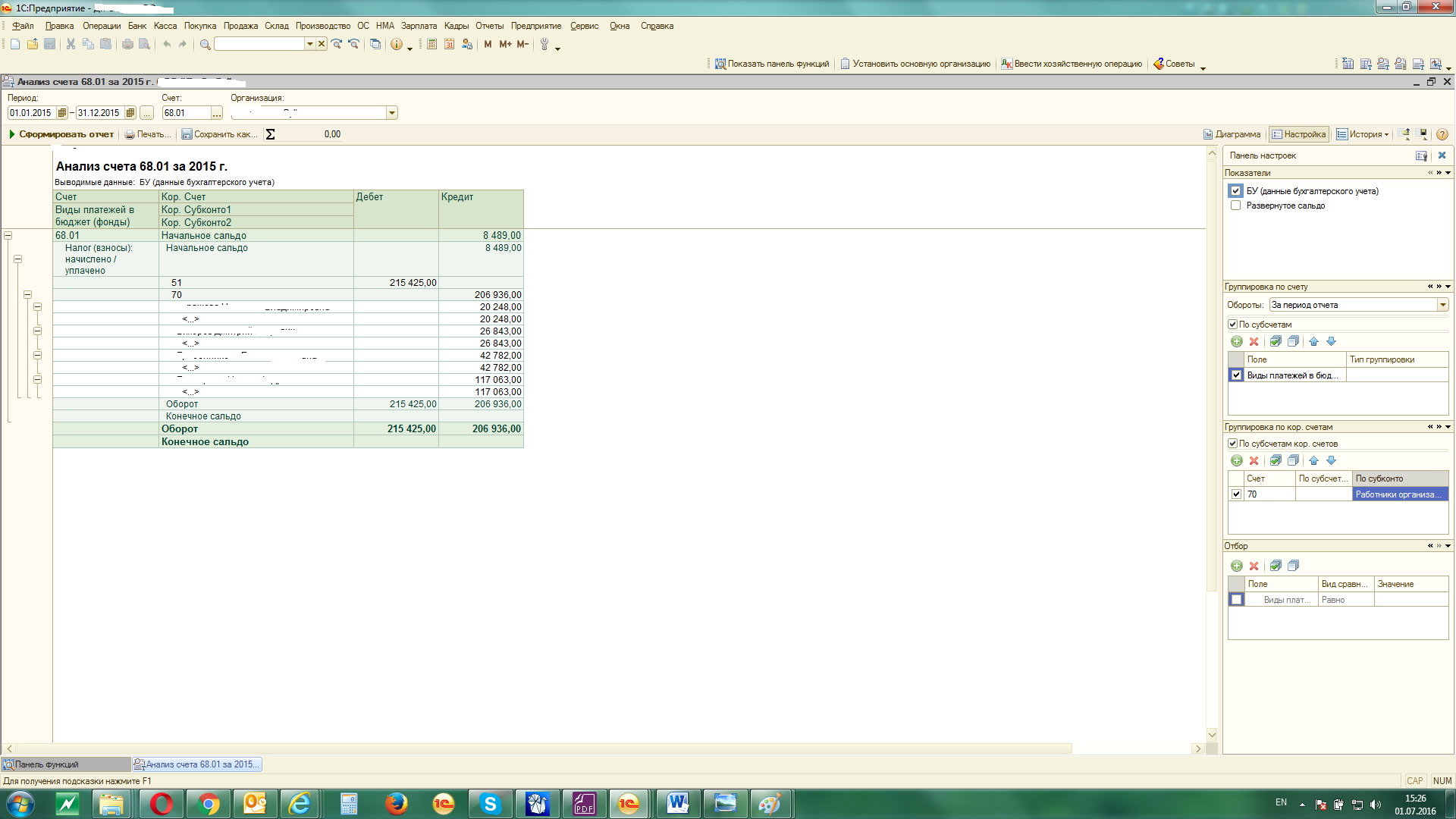The image size is (1456, 819).
Task: Click the calculator icon in the toolbar
Action: pyautogui.click(x=431, y=44)
